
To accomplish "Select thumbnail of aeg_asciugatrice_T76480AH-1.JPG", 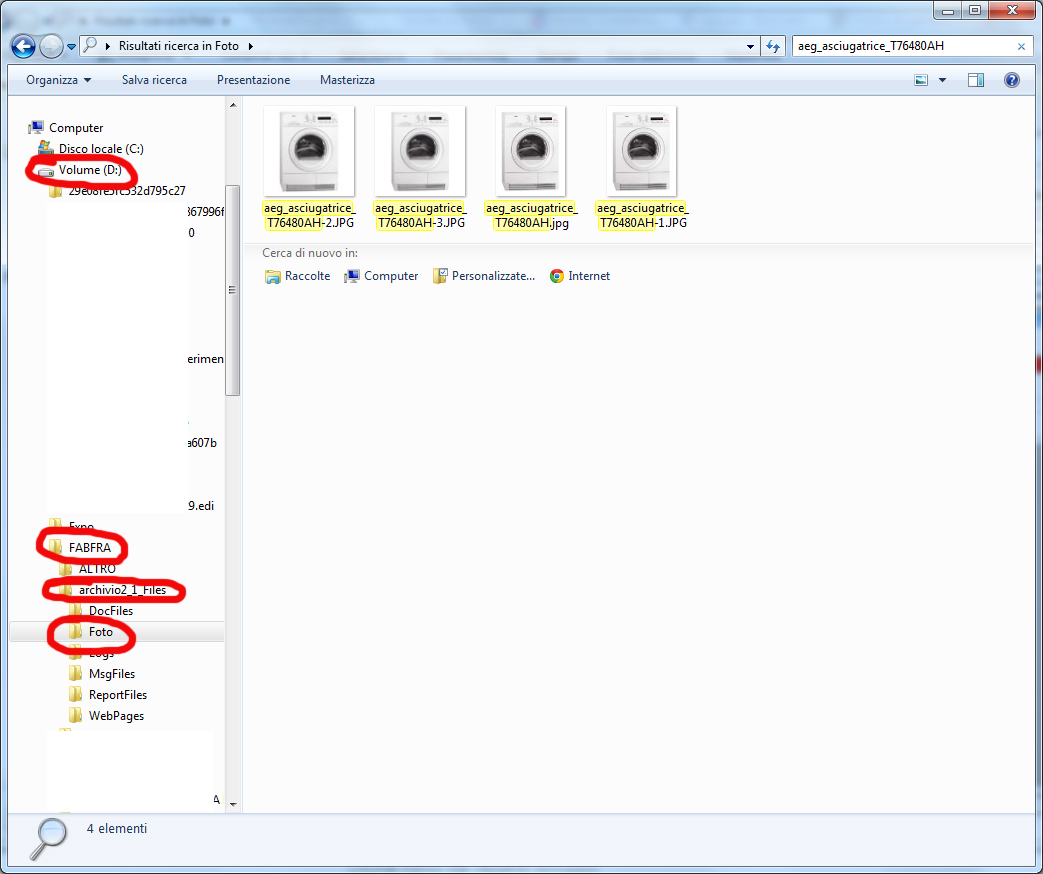I will point(642,151).
